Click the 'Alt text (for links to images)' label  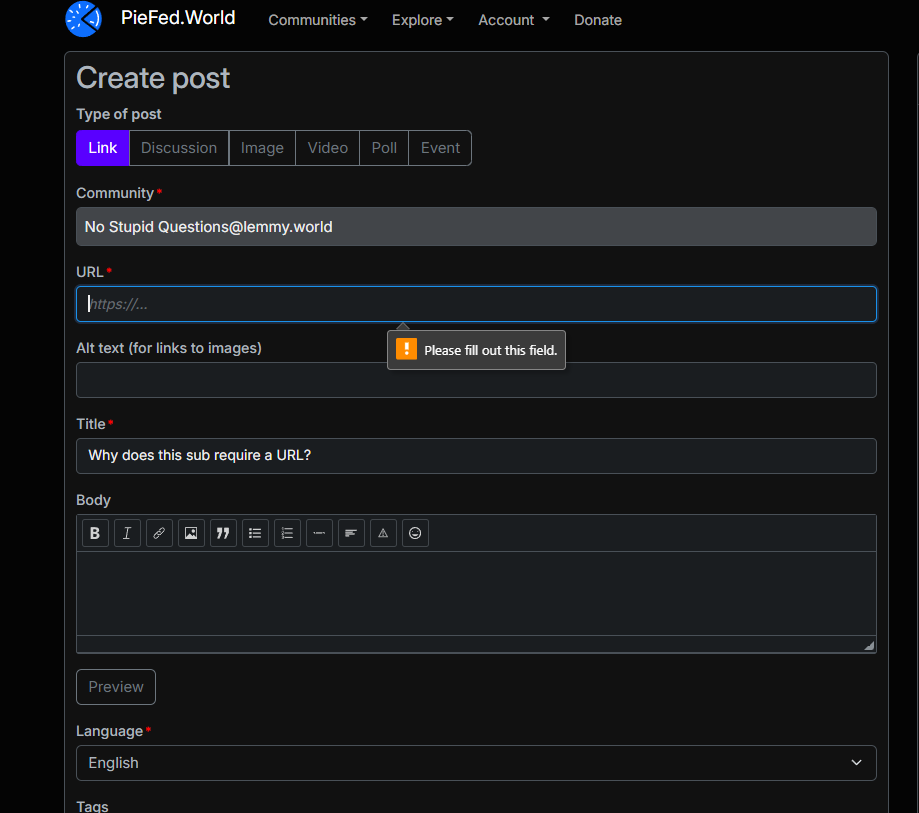169,348
